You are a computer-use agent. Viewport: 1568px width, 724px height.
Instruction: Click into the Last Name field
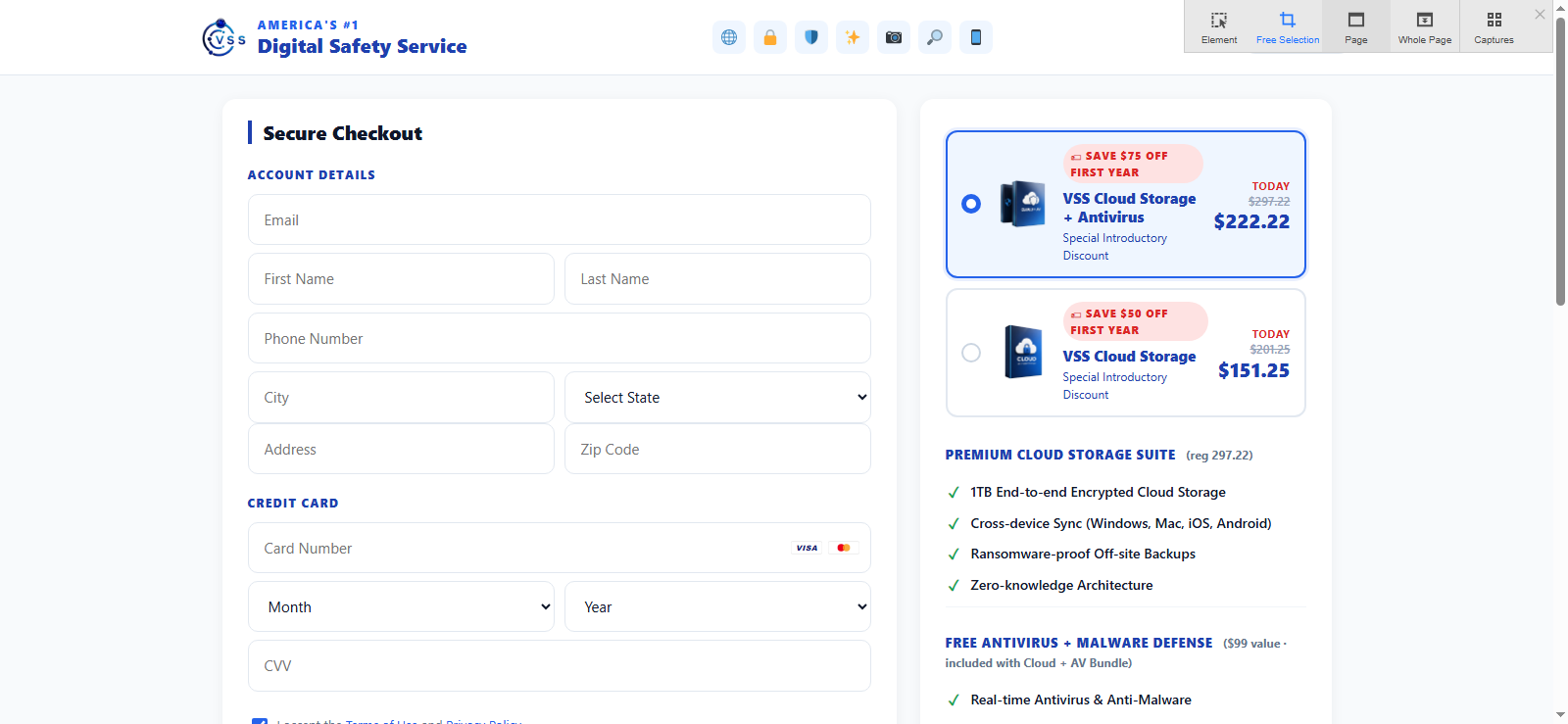pyautogui.click(x=717, y=279)
